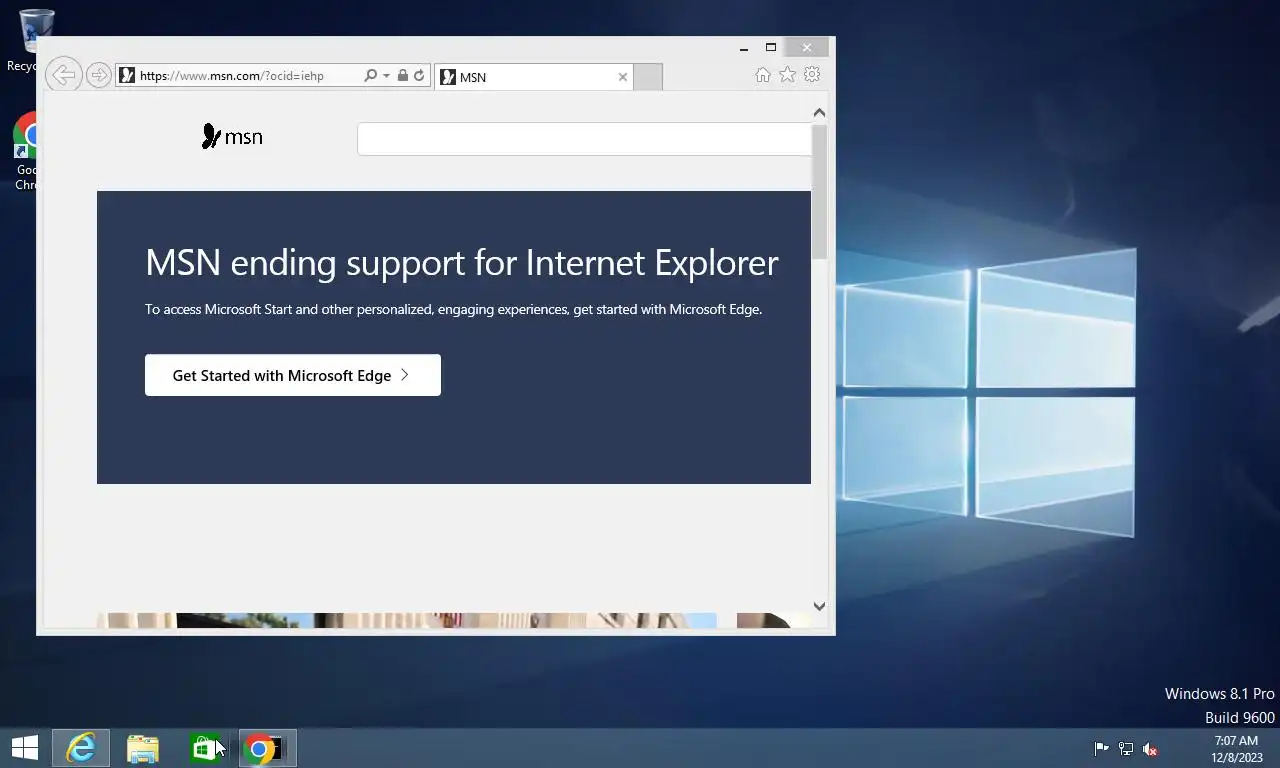Open the Windows Start button
Viewport: 1280px width, 768px height.
[x=25, y=748]
